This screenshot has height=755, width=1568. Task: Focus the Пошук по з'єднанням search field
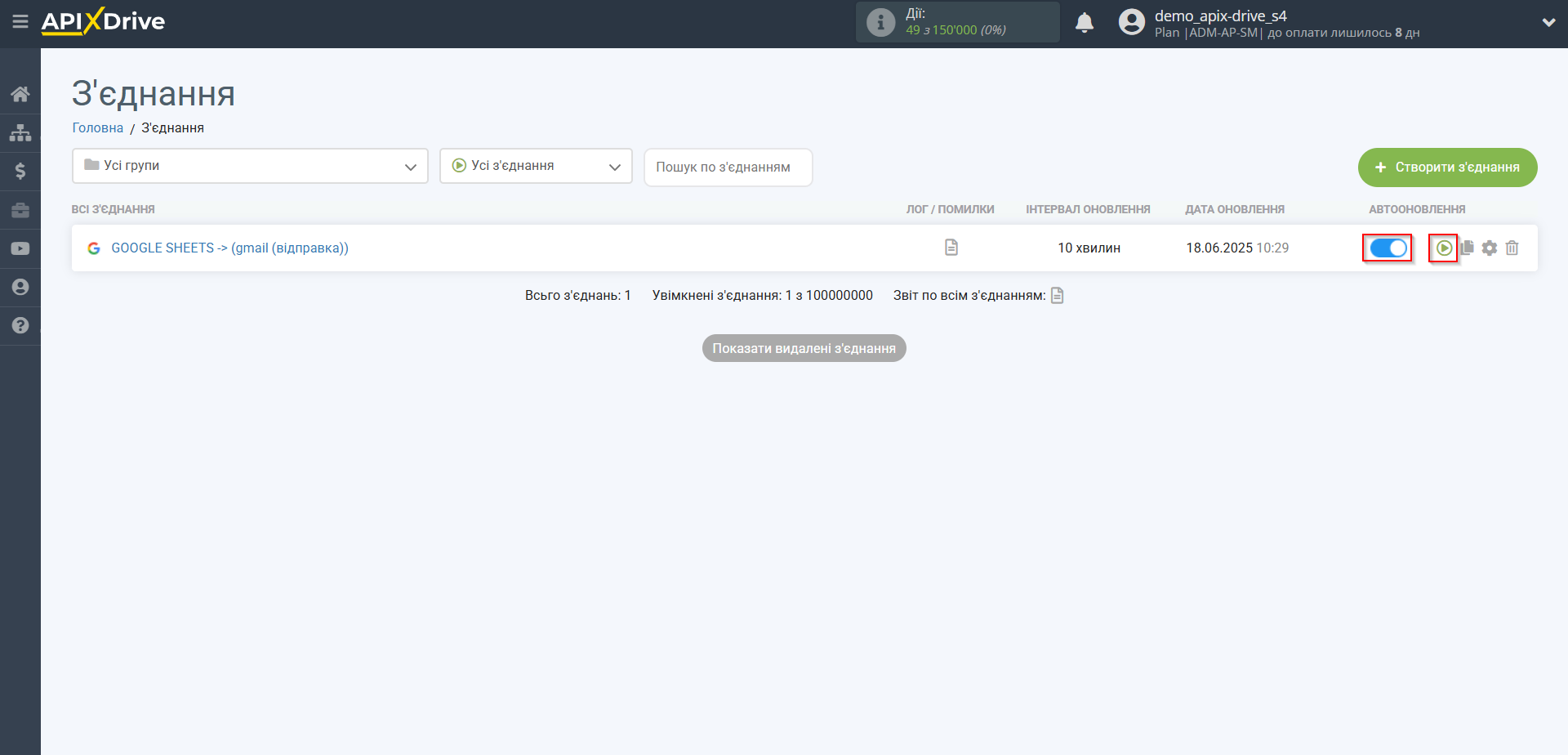point(728,167)
